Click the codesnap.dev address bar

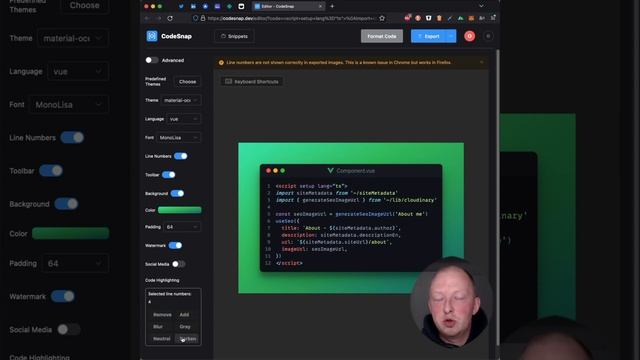(x=291, y=18)
